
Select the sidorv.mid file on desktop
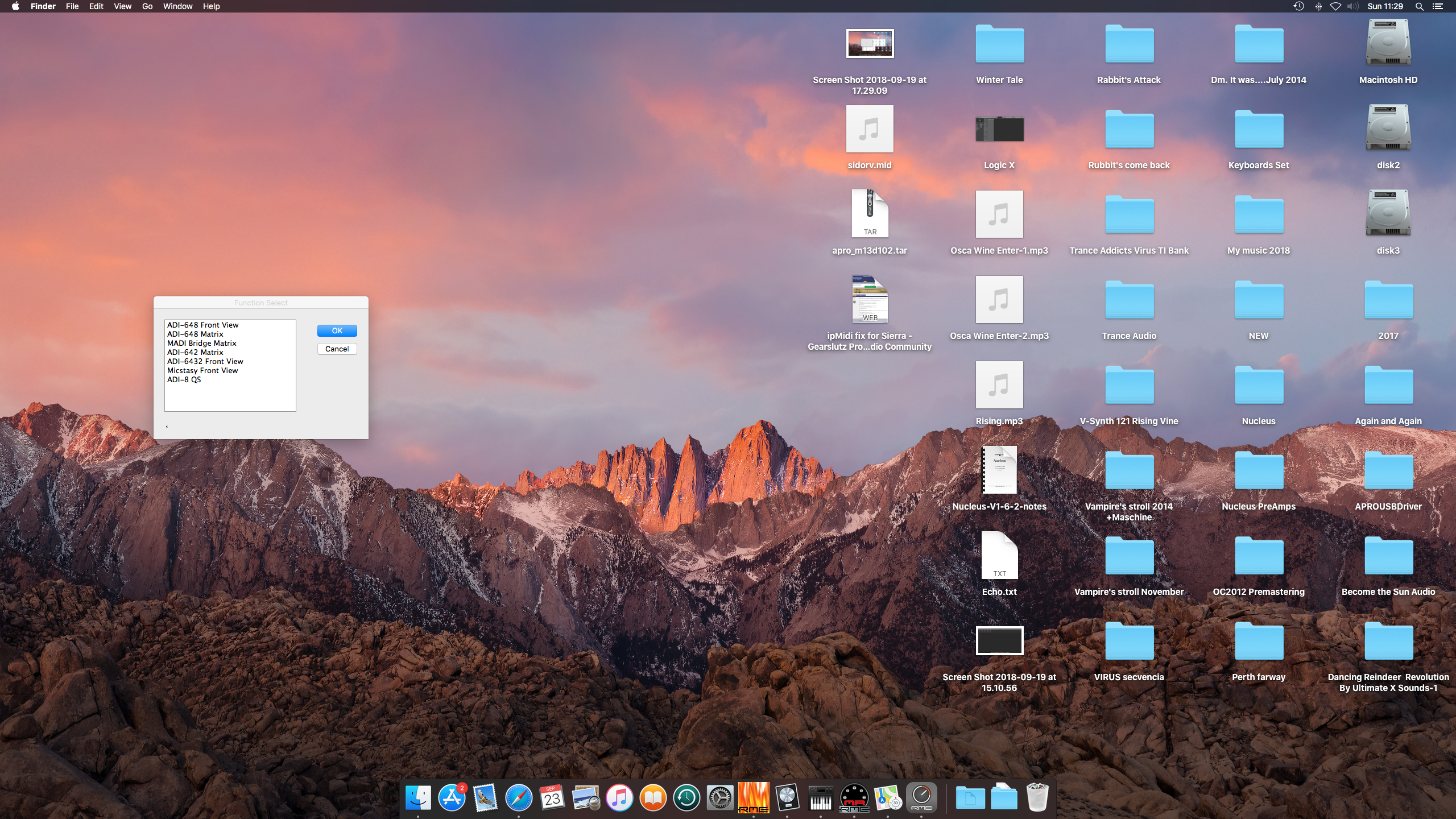point(870,130)
